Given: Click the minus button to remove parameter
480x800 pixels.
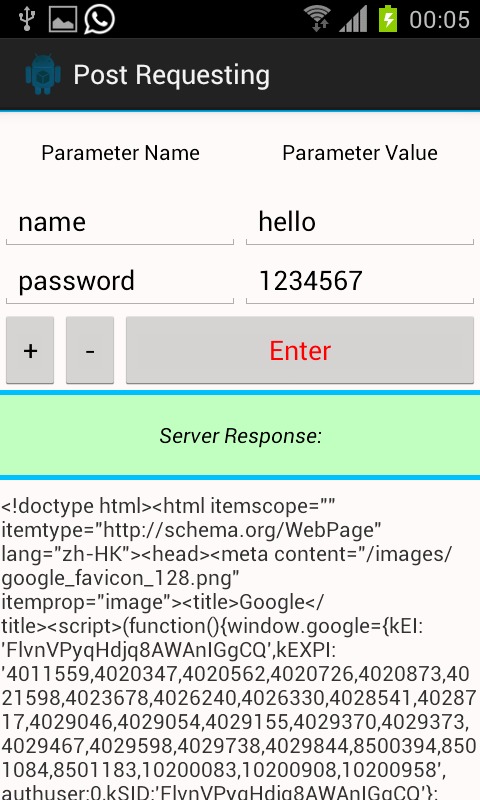Looking at the screenshot, I should pos(90,350).
